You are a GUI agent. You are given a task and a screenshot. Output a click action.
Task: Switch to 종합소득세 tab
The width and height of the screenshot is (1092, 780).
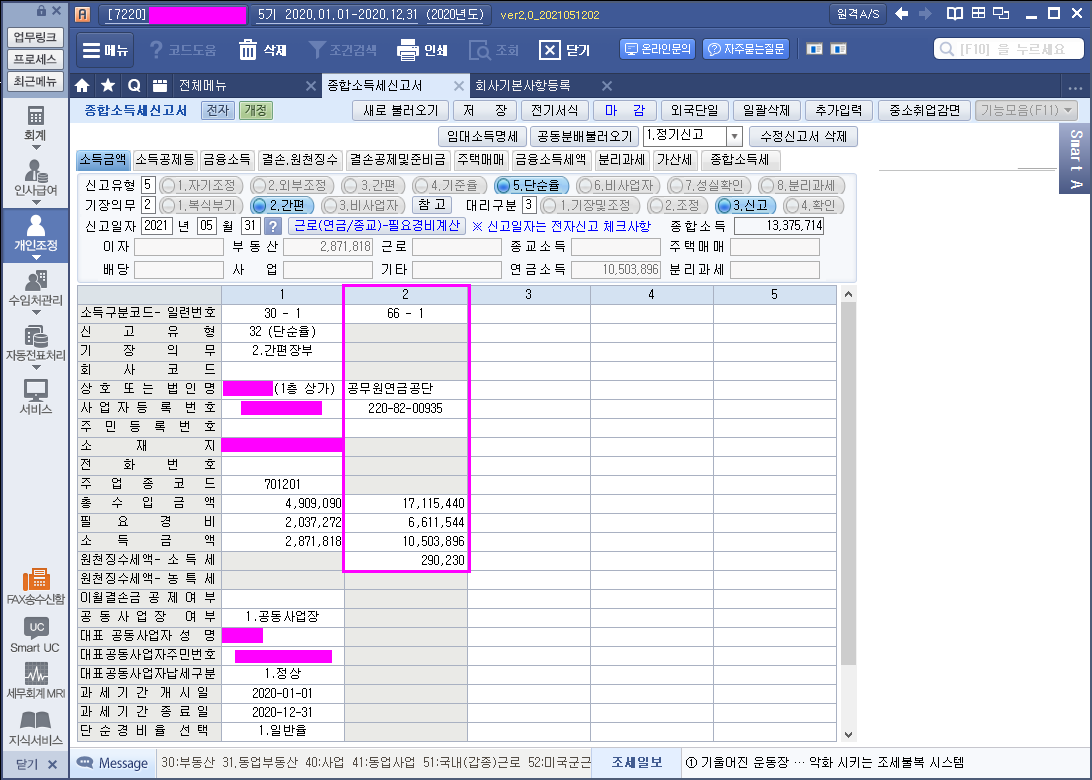740,159
